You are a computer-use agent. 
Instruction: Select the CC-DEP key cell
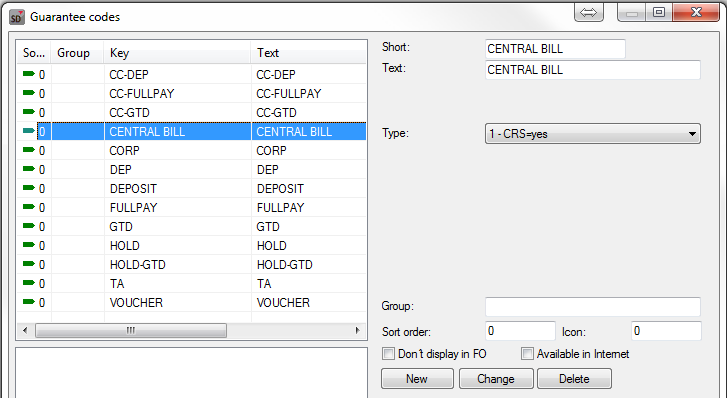pos(178,74)
